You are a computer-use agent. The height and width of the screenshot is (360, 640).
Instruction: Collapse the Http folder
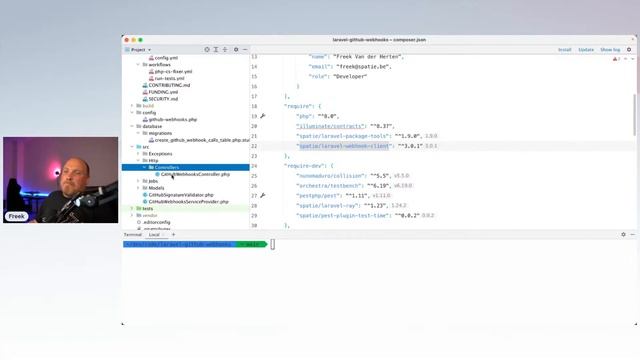tap(138, 160)
